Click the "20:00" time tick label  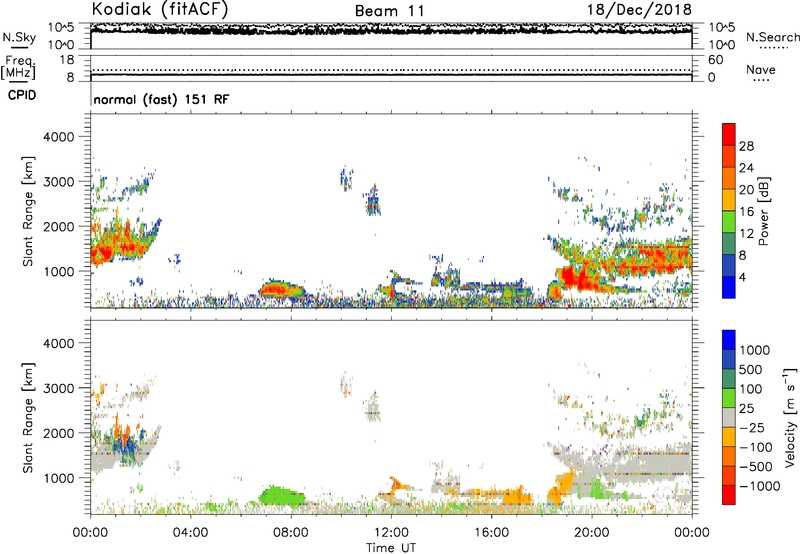tap(592, 533)
